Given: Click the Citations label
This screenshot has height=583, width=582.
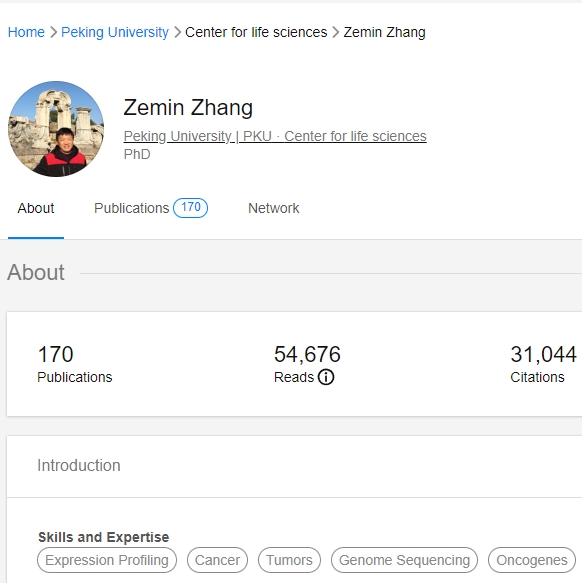Looking at the screenshot, I should [537, 377].
